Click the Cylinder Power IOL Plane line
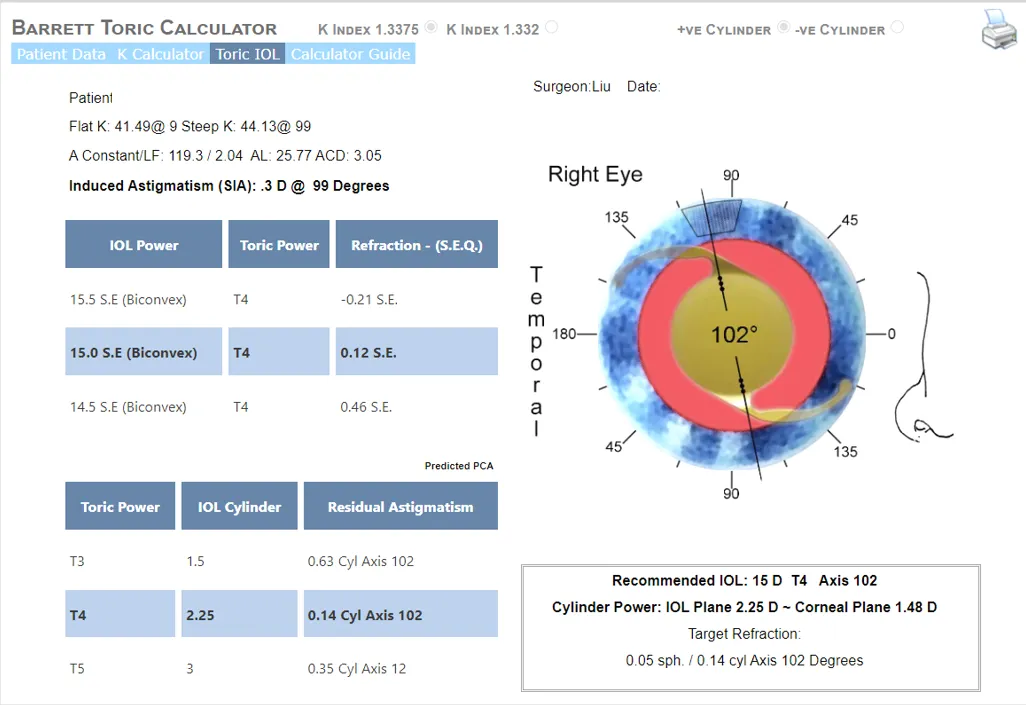Screen dimensions: 1026x705 pyautogui.click(x=745, y=607)
